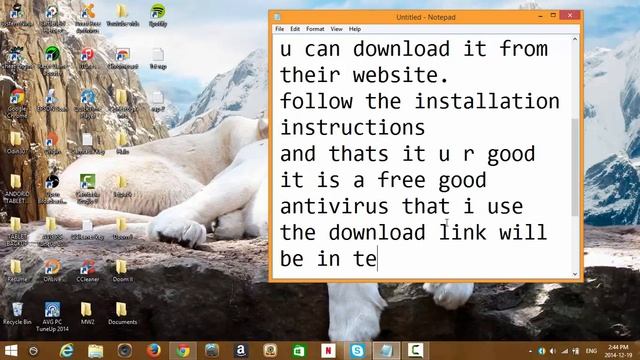Select the green gauge desktop shortcut

[52, 60]
